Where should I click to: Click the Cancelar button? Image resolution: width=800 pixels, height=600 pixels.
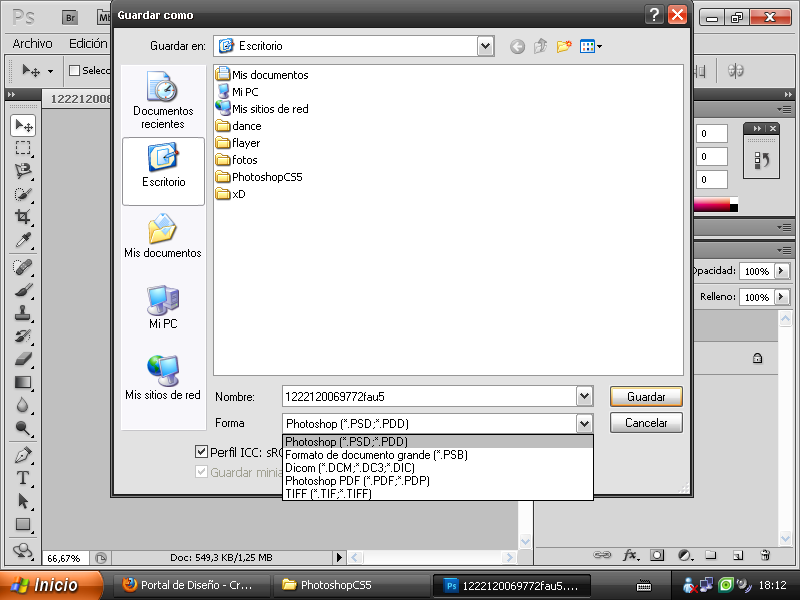pos(646,422)
